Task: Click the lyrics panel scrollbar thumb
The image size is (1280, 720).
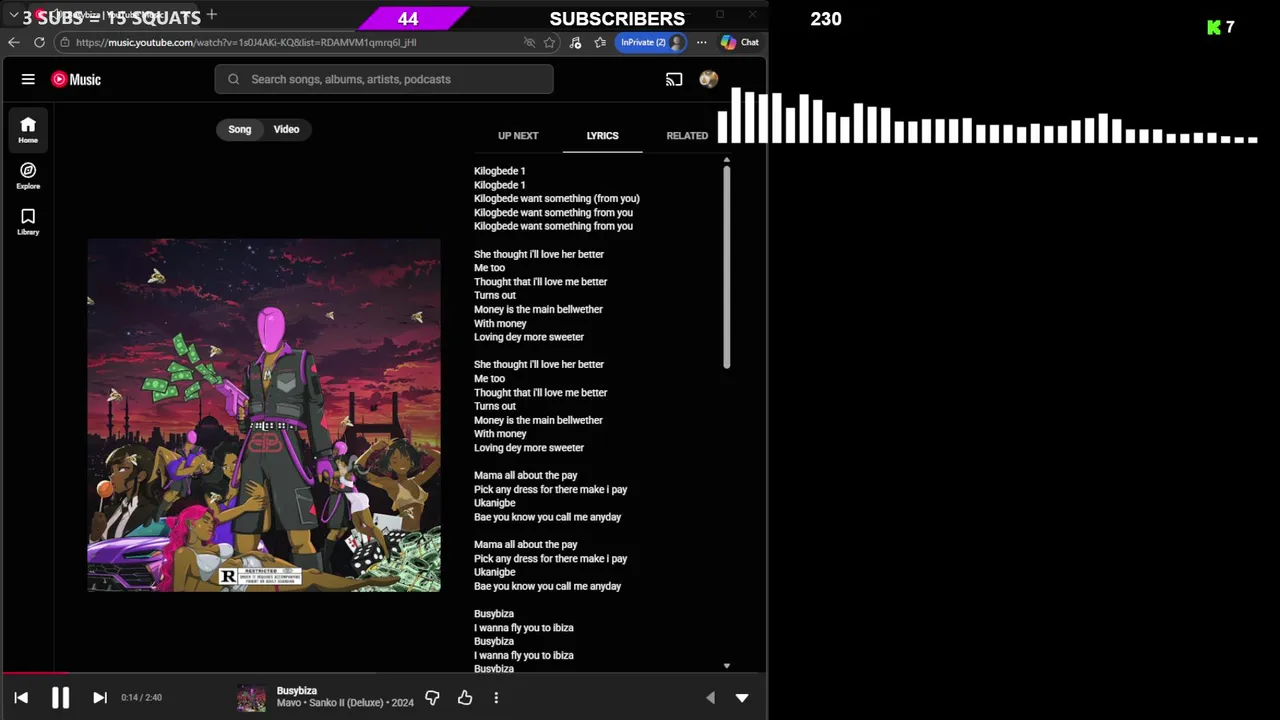Action: pos(727,268)
